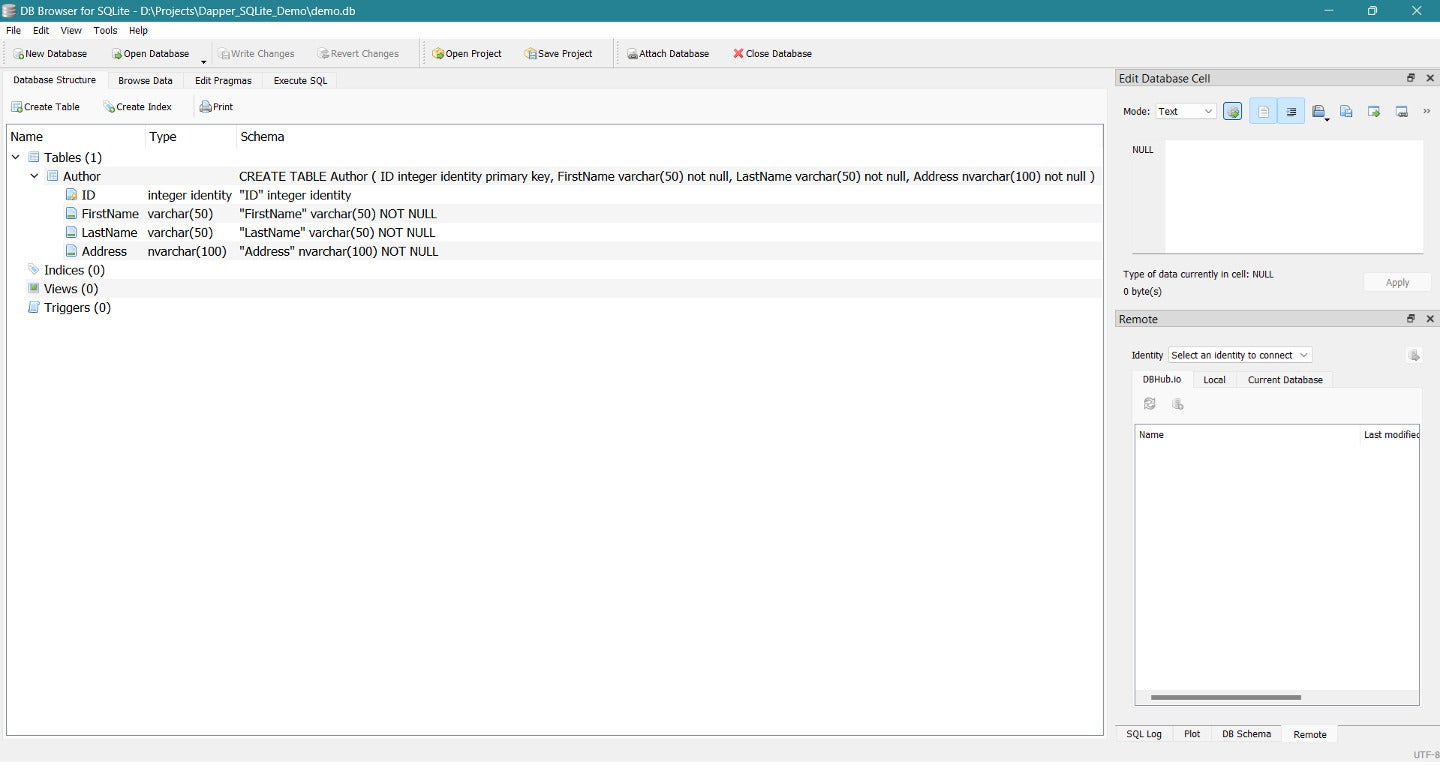Click the Open Project toolbar button

pyautogui.click(x=467, y=54)
